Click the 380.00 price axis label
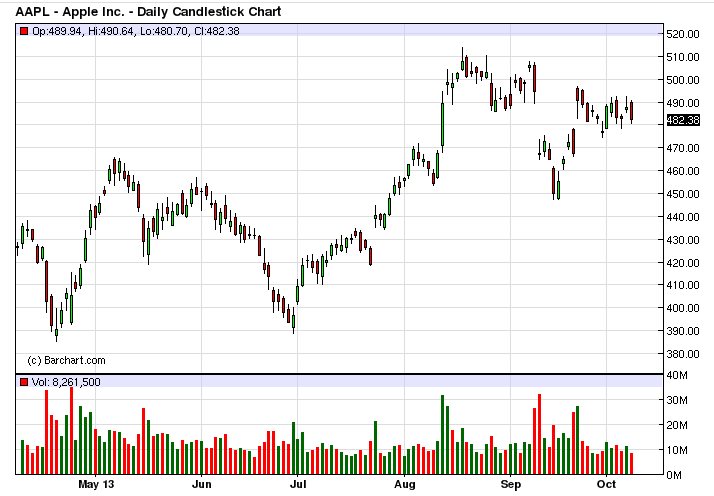 point(683,354)
